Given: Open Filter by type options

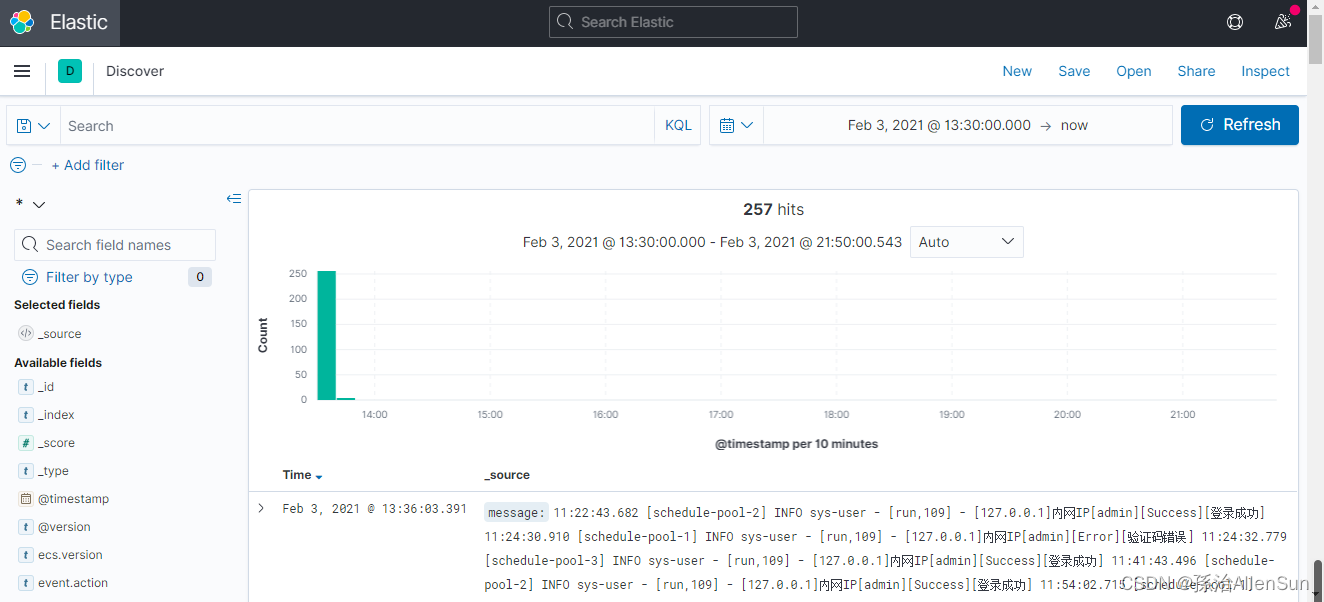Looking at the screenshot, I should tap(89, 277).
